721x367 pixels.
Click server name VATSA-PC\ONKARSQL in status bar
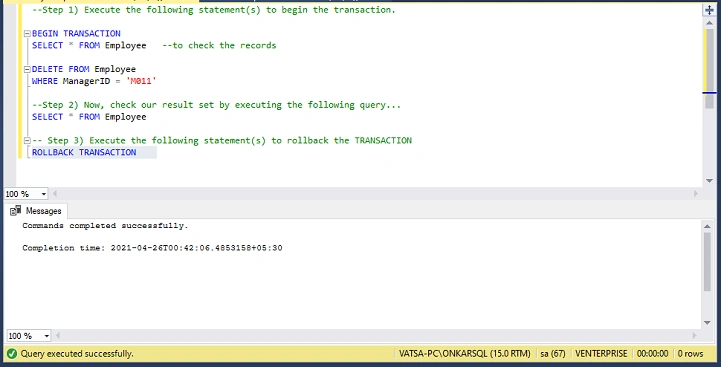coord(464,354)
